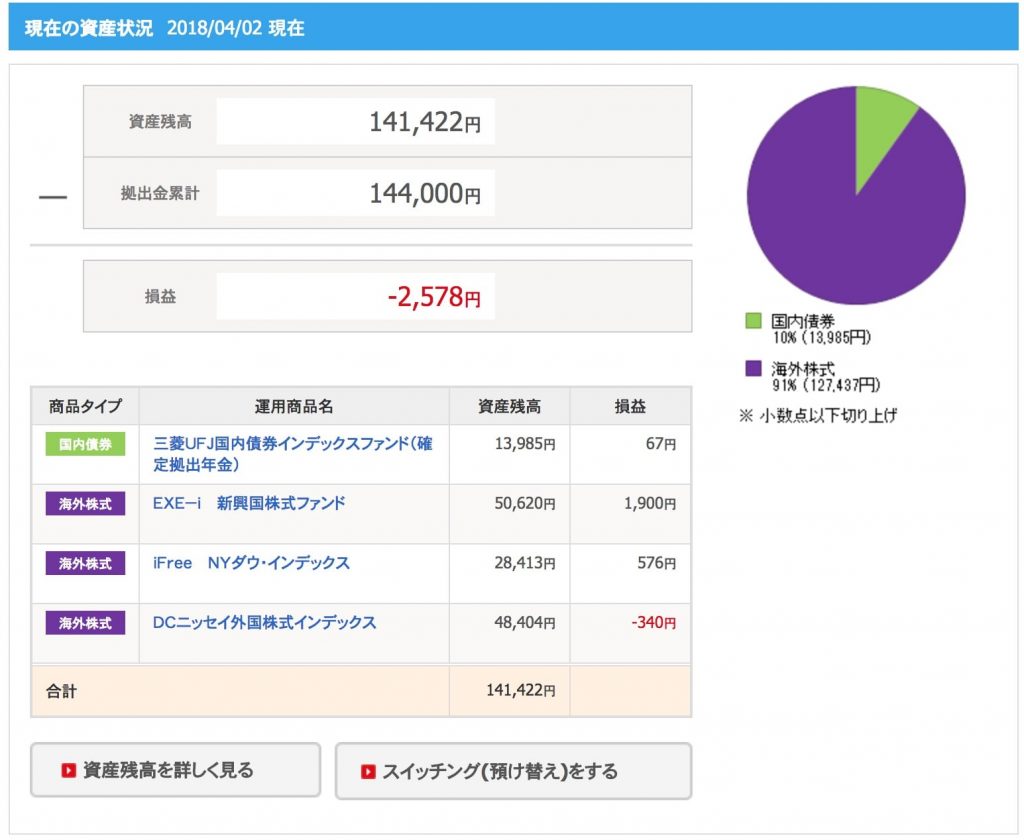This screenshot has width=1024, height=840.
Task: Click the 運用商品名 column header
Action: [294, 406]
